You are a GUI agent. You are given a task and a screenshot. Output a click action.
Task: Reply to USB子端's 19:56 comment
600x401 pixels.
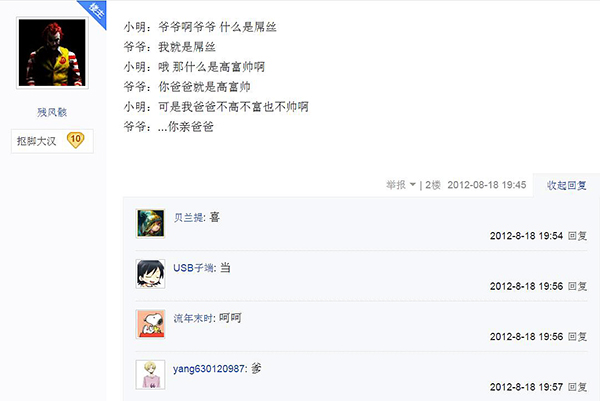[577, 286]
